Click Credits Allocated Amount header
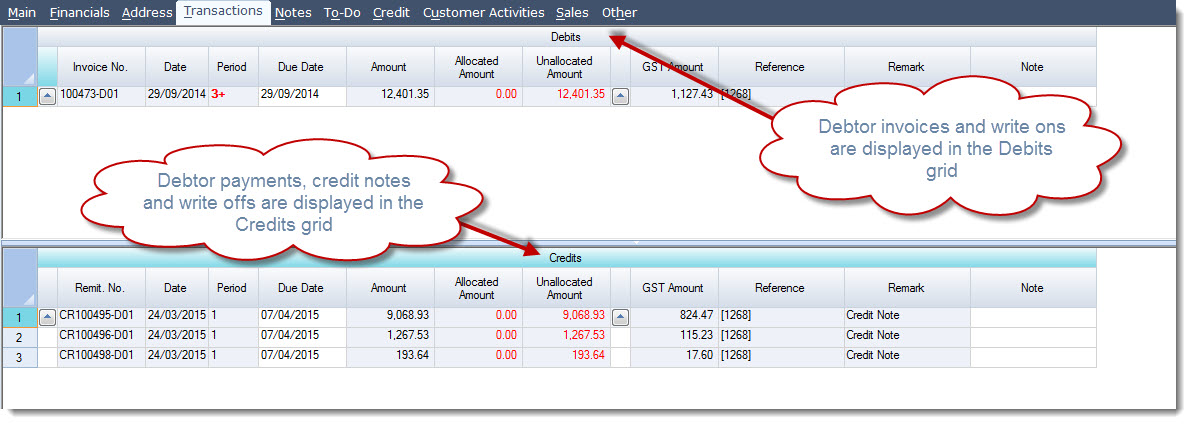This screenshot has height=424, width=1191. click(478, 288)
